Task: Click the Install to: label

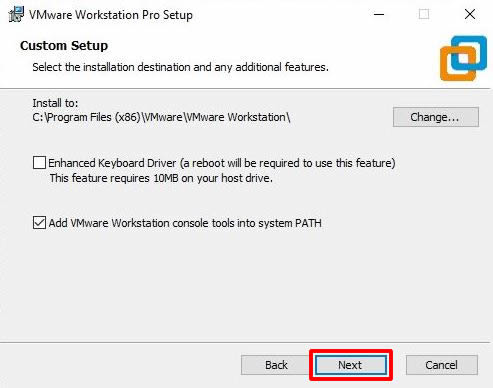Action: click(x=55, y=103)
